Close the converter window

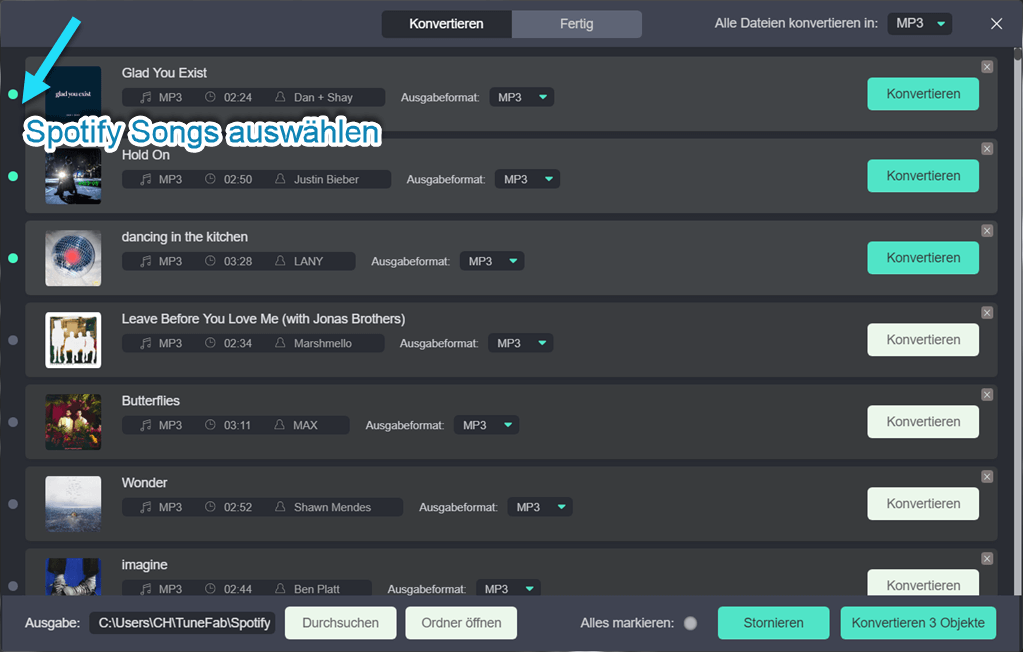click(x=996, y=24)
